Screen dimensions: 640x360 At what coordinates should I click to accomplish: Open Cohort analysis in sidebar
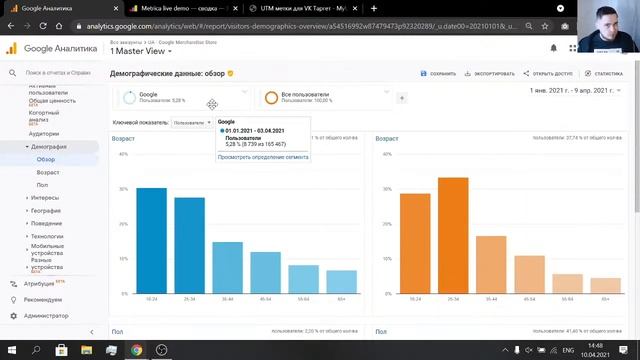click(x=44, y=116)
